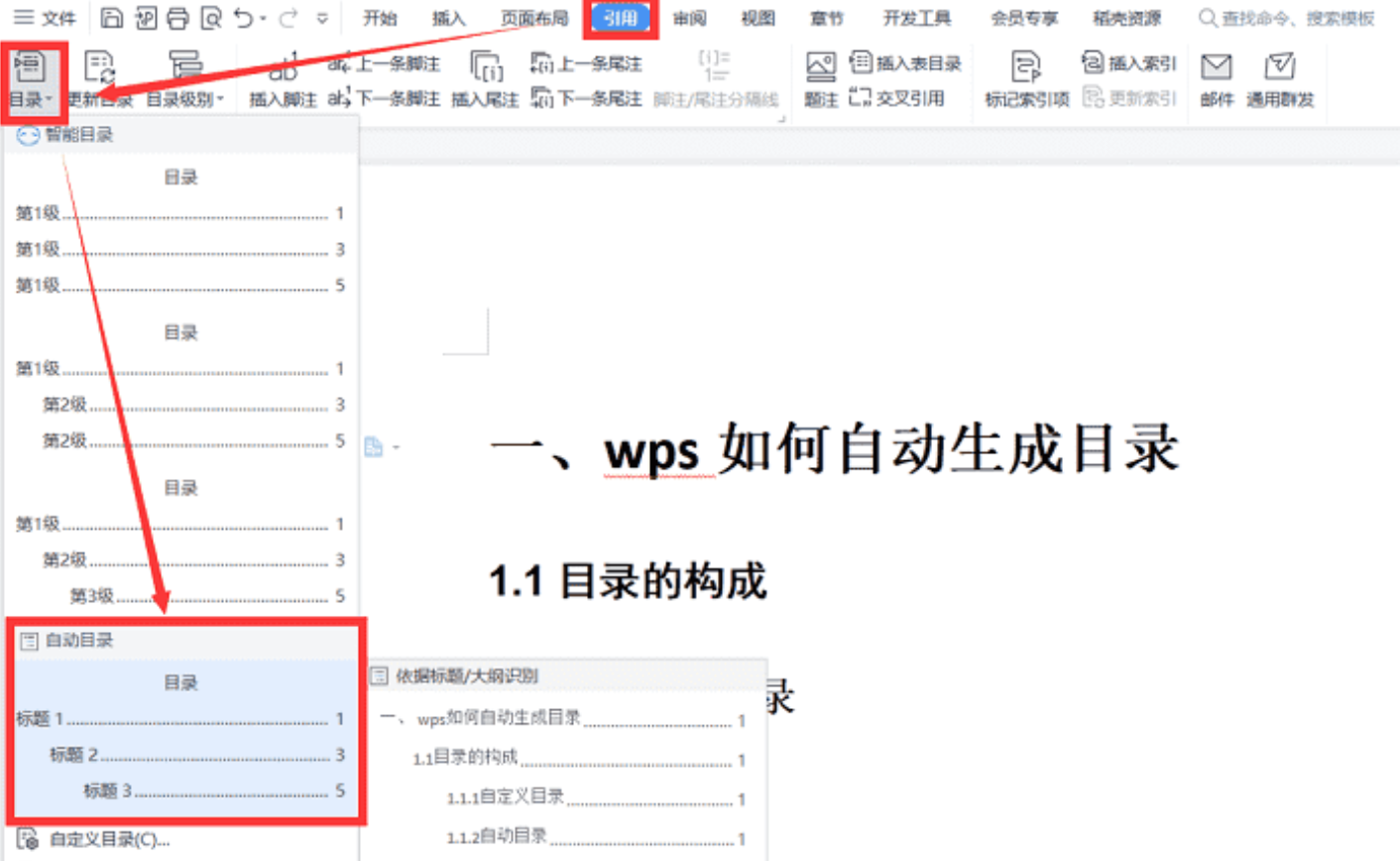This screenshot has height=861, width=1400.
Task: Open the 开发工具 tab
Action: click(x=917, y=18)
